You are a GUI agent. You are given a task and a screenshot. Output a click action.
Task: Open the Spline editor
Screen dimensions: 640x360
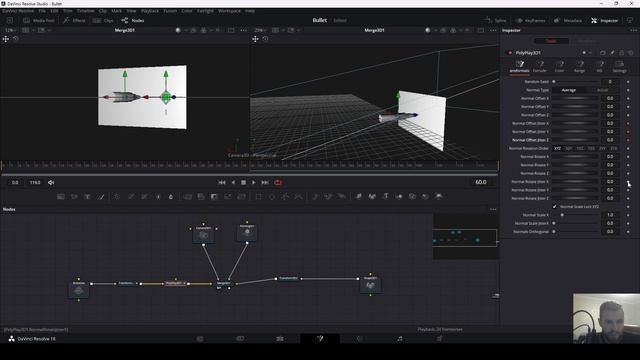(496, 20)
